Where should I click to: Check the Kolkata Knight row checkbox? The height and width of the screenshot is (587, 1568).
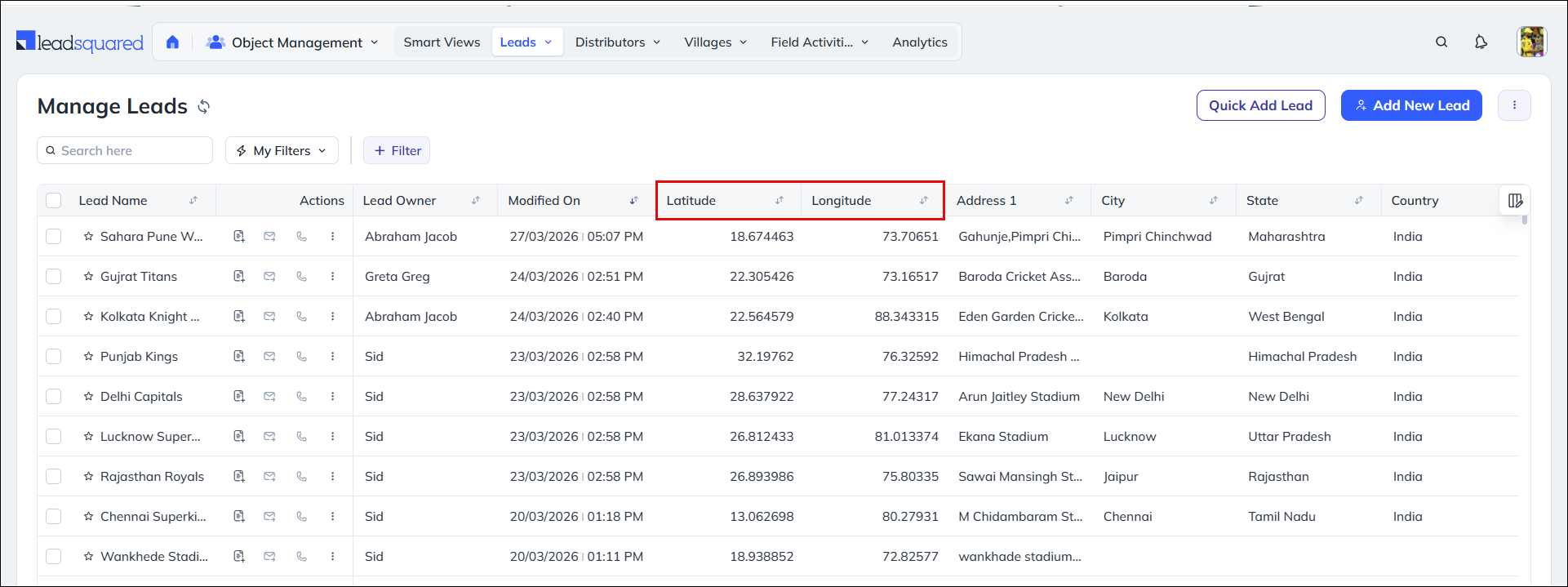[54, 317]
